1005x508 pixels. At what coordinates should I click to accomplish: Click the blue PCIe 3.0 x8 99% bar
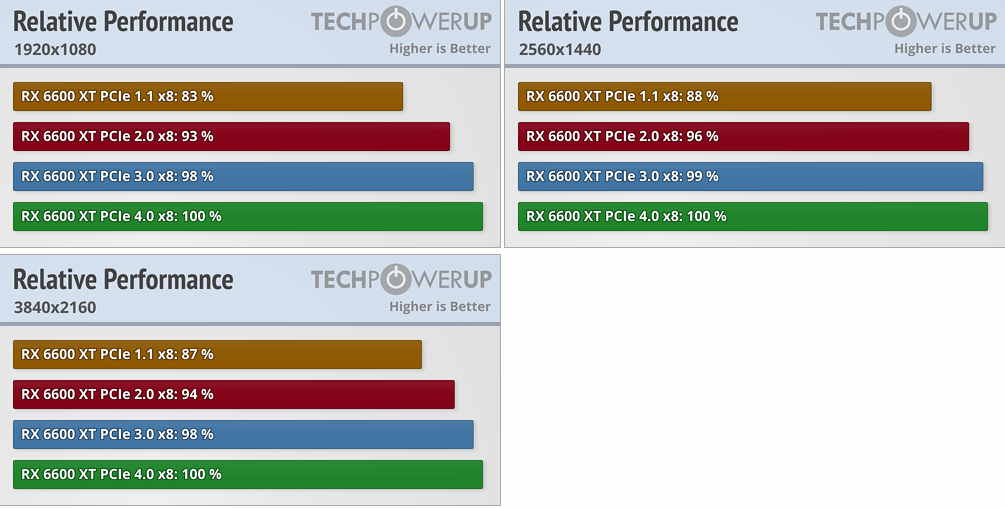point(750,176)
